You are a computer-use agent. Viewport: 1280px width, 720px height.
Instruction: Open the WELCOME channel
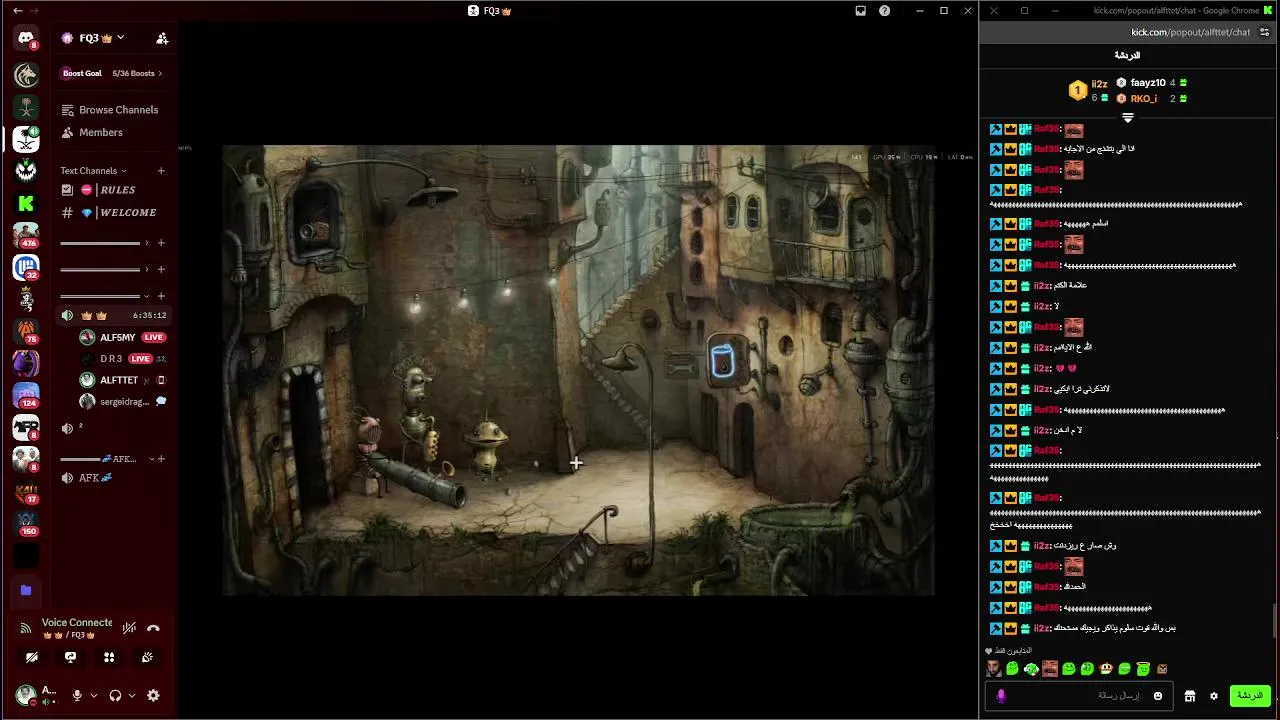110,212
